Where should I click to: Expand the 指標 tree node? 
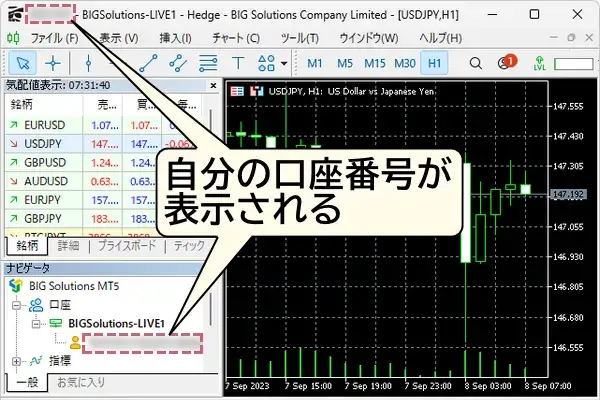[16, 361]
